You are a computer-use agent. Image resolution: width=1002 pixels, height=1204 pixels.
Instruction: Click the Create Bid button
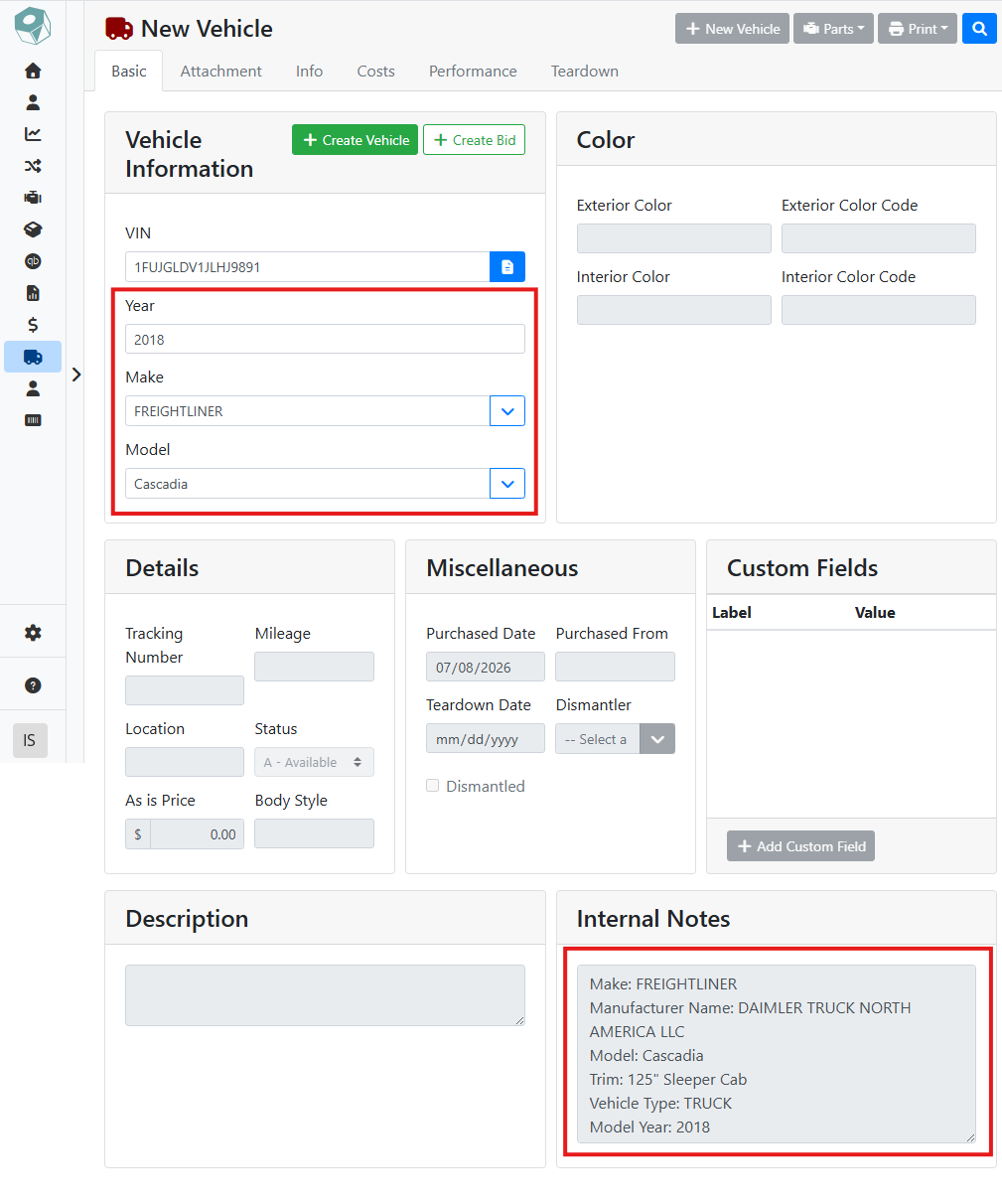tap(475, 140)
